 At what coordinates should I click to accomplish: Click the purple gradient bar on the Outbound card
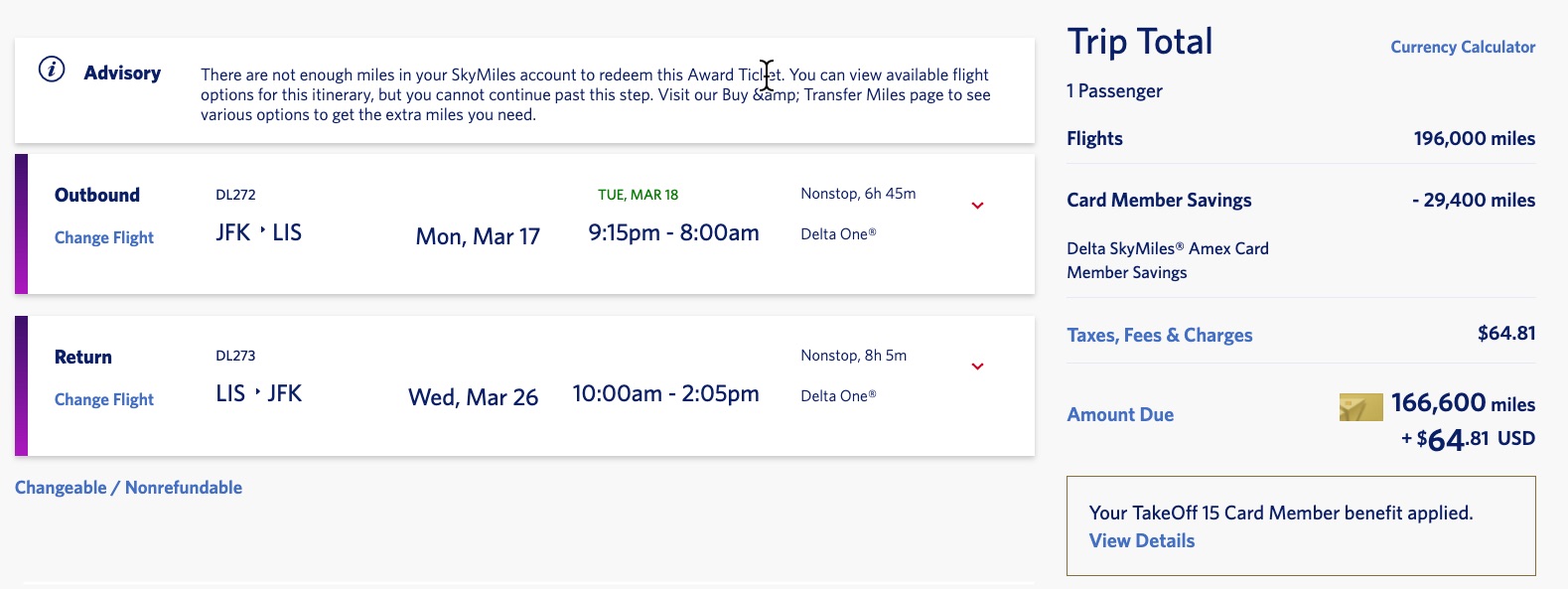21,223
